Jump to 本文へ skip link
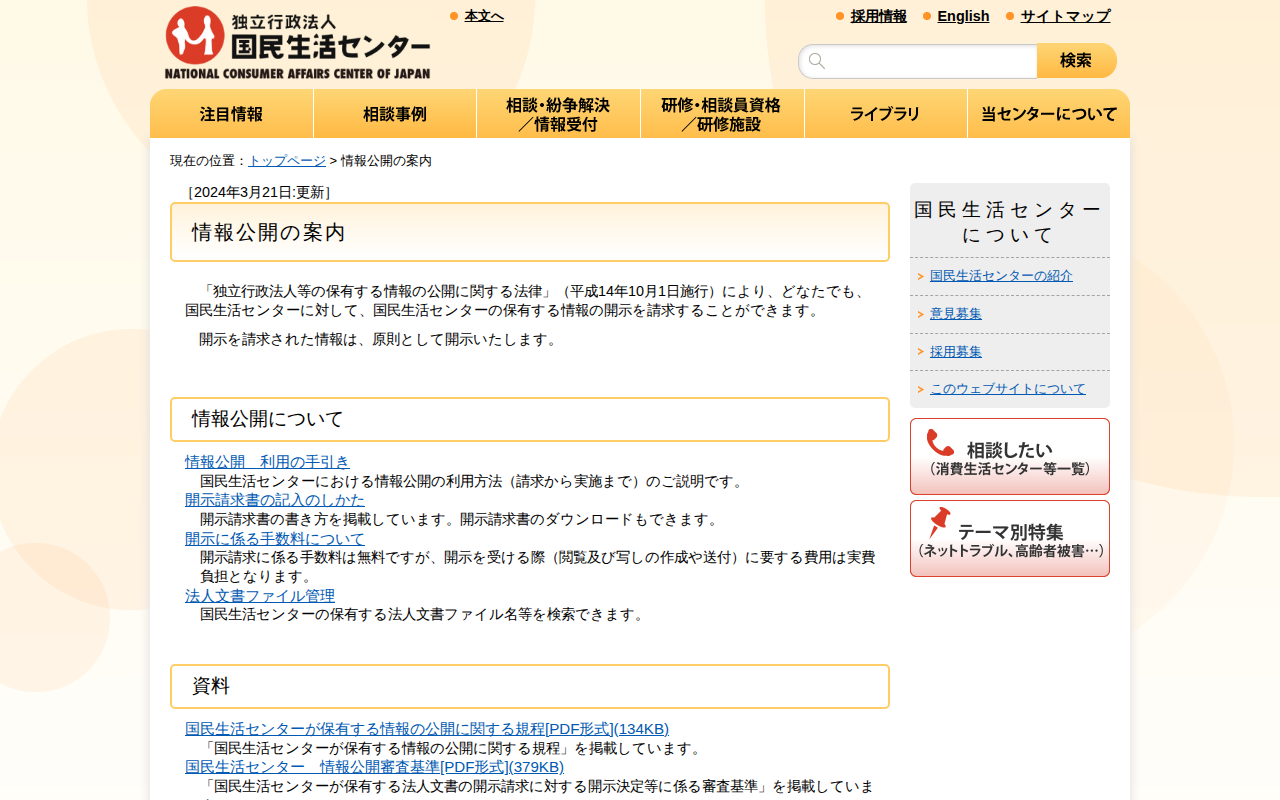The image size is (1280, 800). [x=484, y=16]
